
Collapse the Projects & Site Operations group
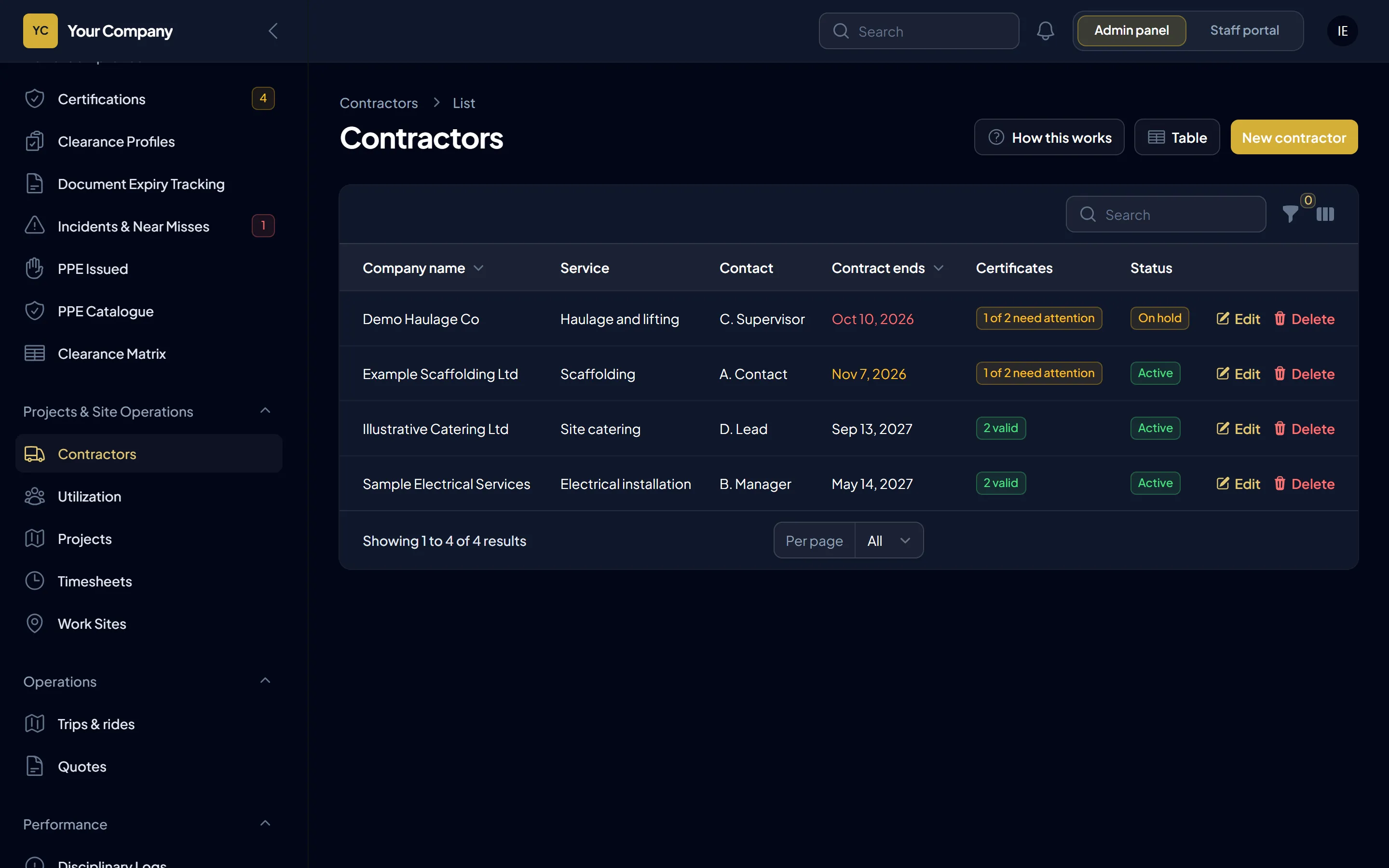click(x=265, y=410)
